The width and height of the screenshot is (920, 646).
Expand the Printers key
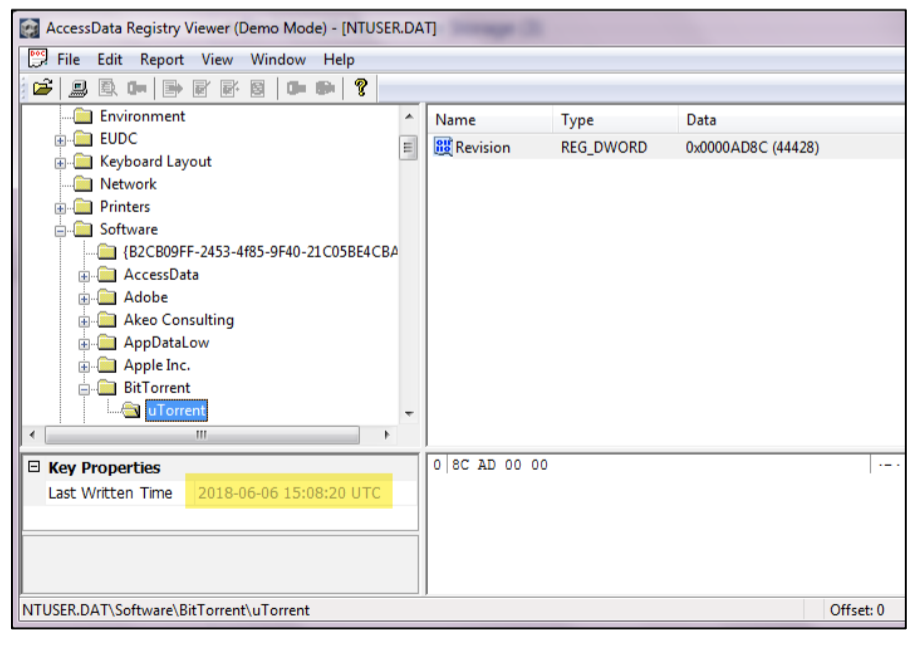60,208
